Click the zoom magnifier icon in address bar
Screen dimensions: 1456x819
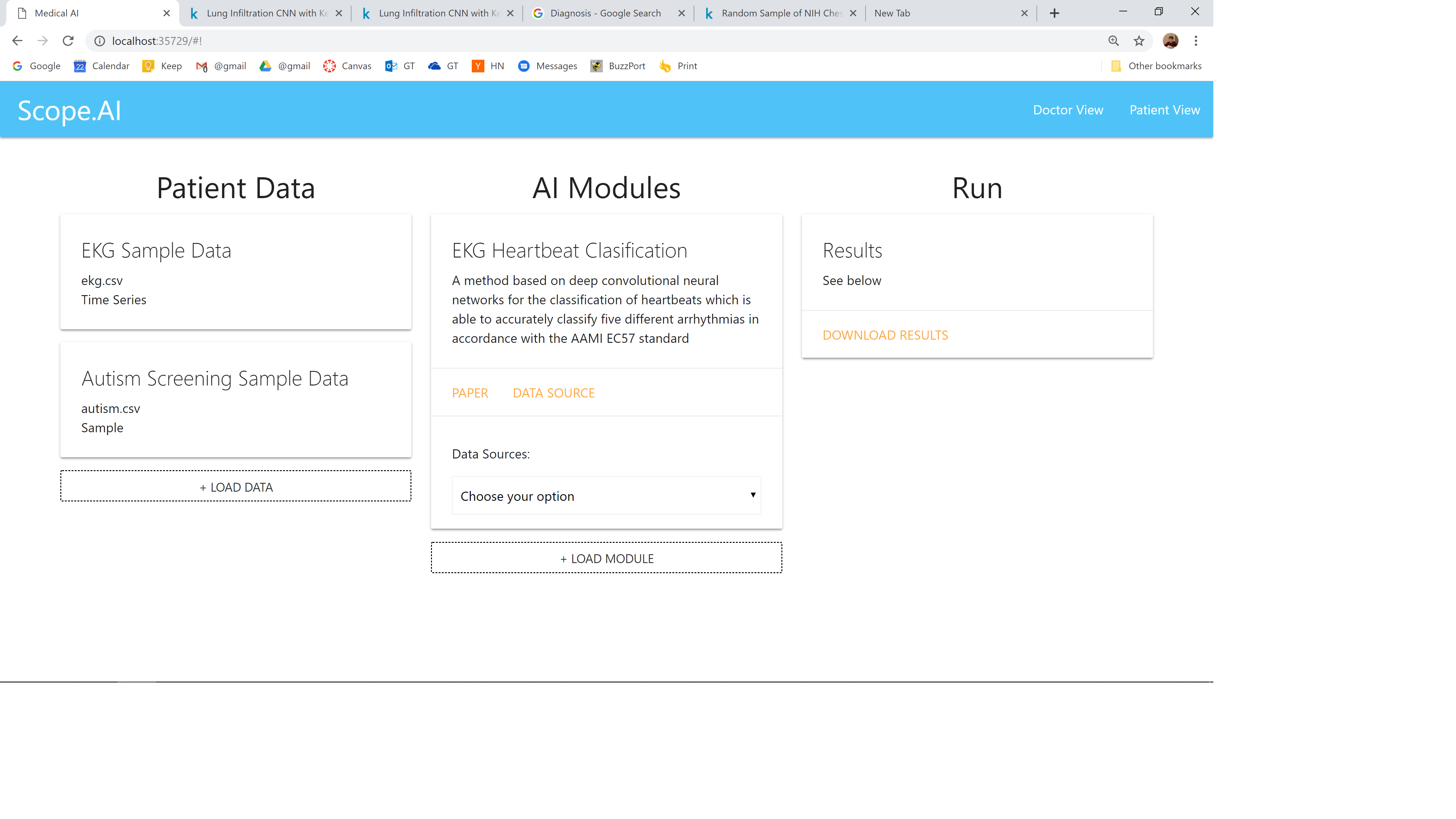click(1113, 41)
